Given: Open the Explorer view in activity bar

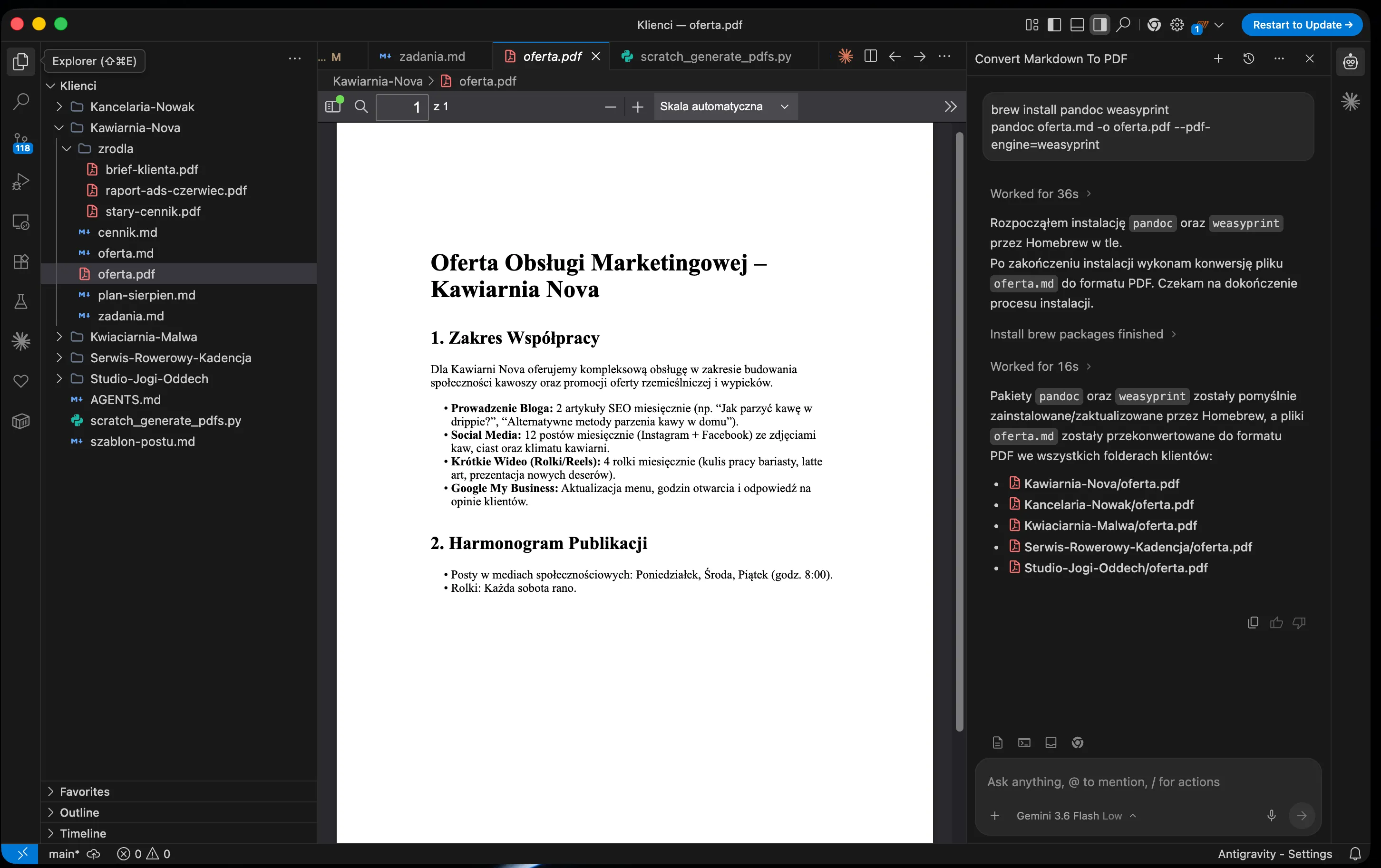Looking at the screenshot, I should [20, 61].
